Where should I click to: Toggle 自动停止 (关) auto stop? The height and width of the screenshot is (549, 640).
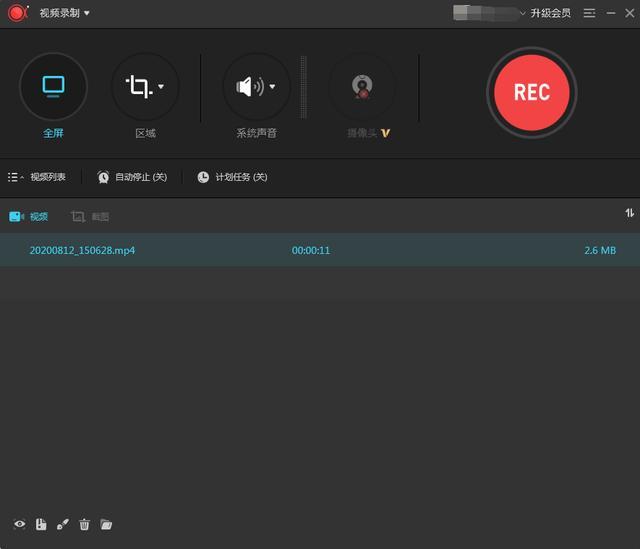[132, 177]
